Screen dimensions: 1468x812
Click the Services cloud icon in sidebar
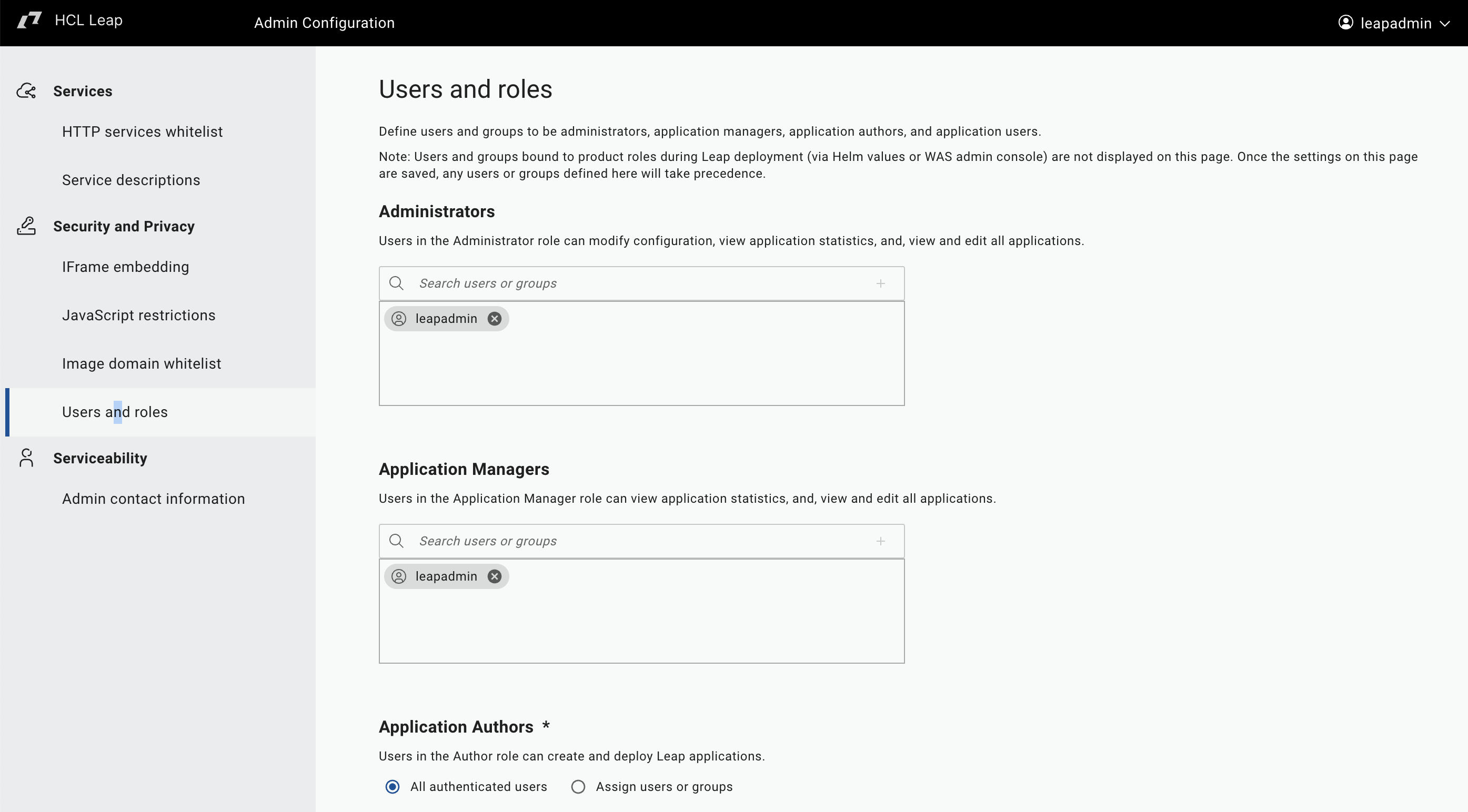point(26,91)
